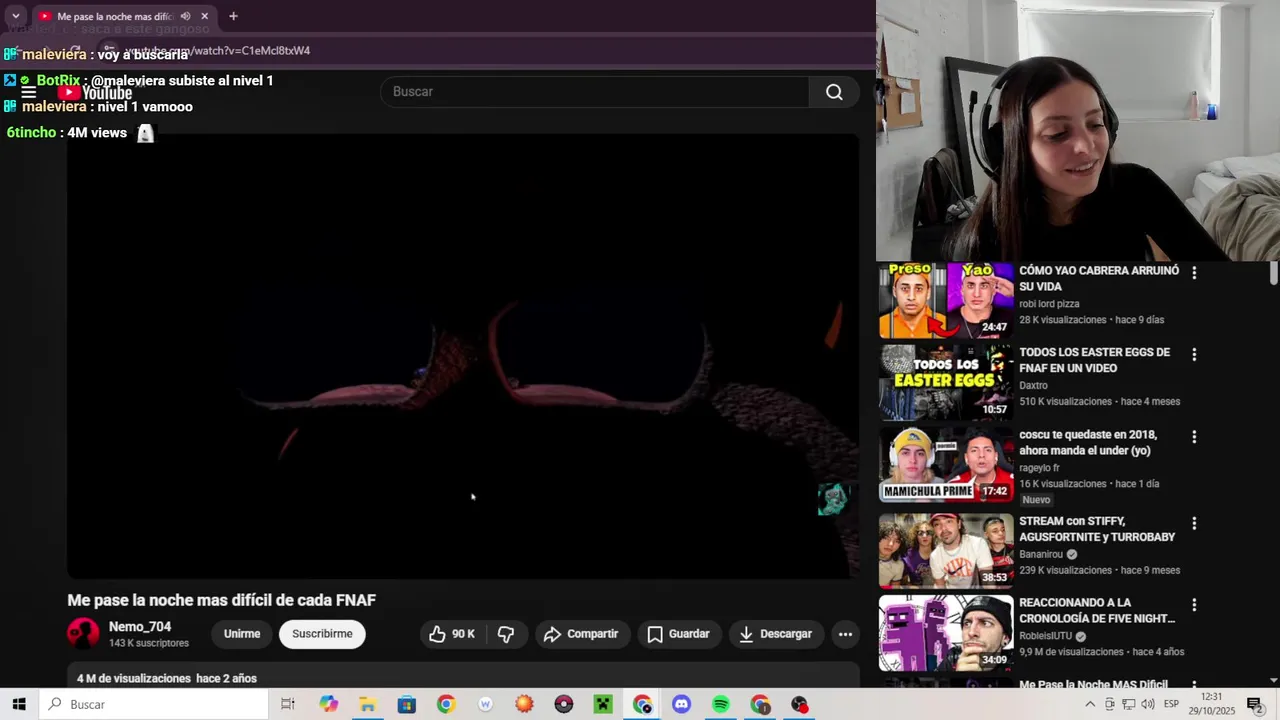Open Nemo_704 channel avatar
This screenshot has width=1280, height=720.
coord(83,634)
